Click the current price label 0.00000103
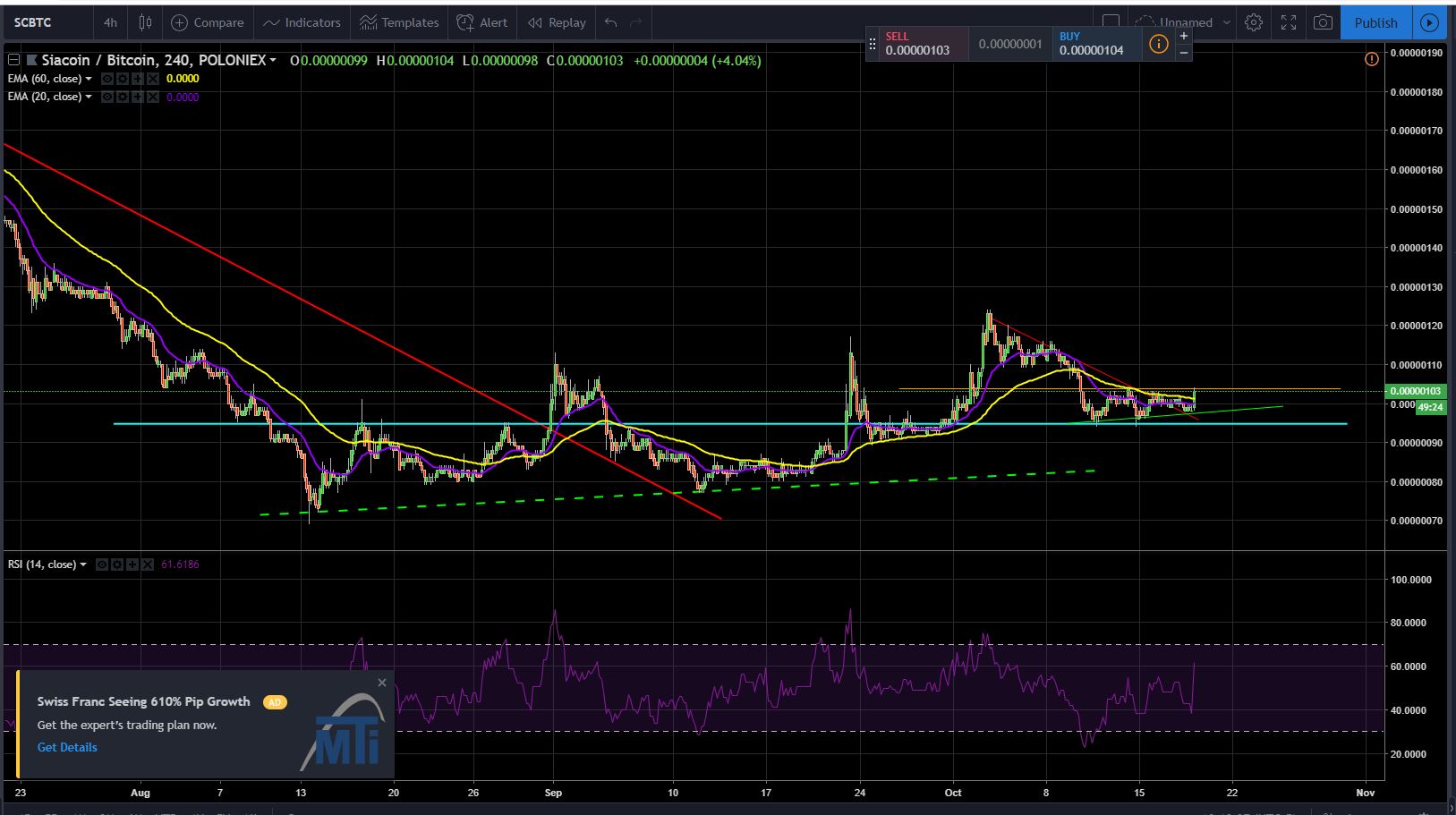Image resolution: width=1456 pixels, height=815 pixels. click(x=1415, y=391)
